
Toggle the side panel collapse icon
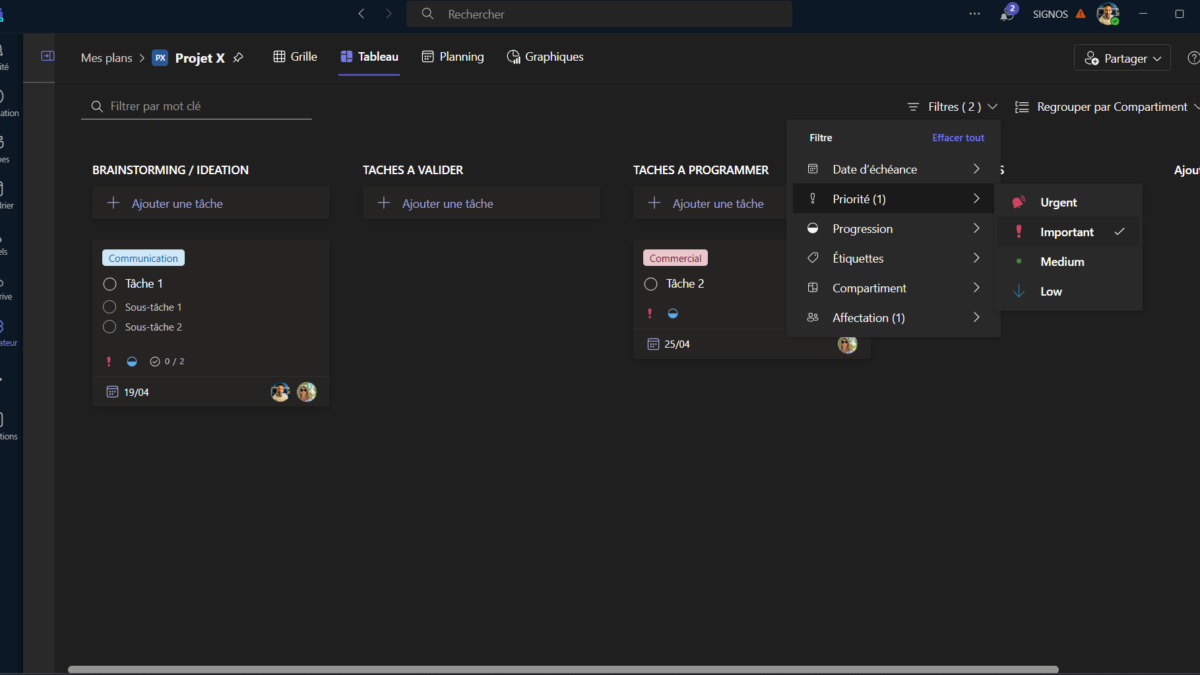point(47,57)
